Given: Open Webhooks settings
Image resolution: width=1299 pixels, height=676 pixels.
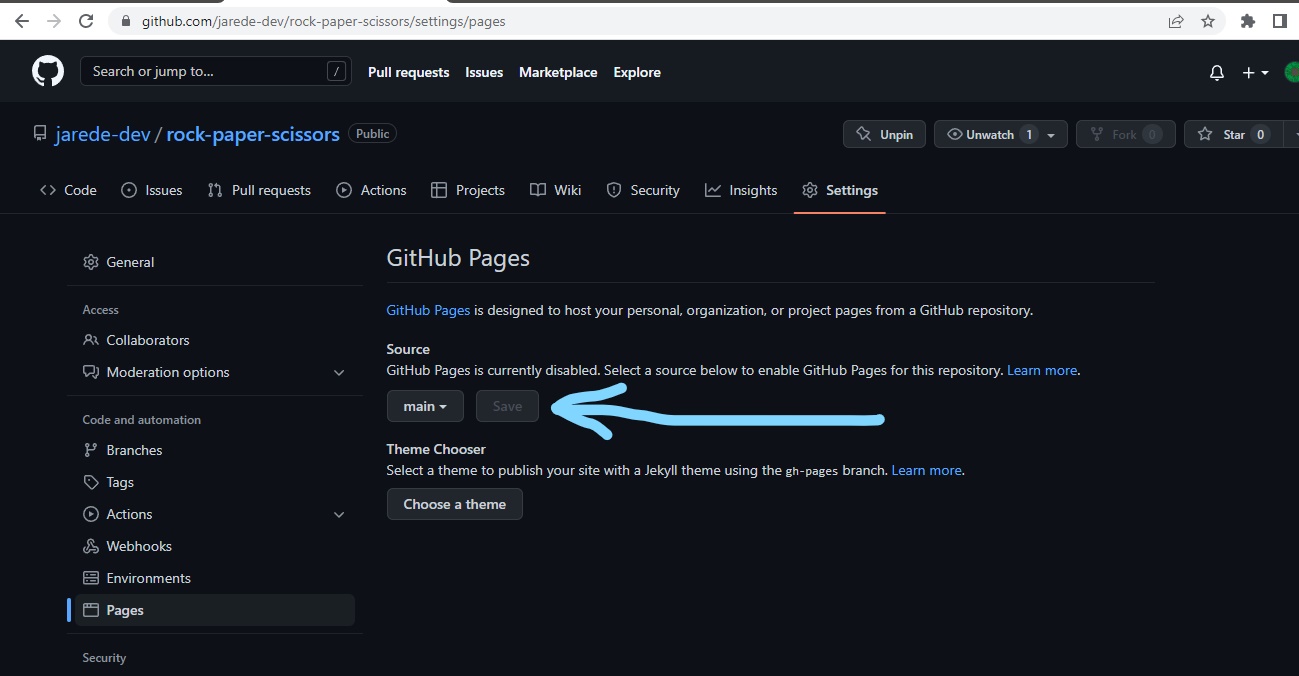Looking at the screenshot, I should (214, 546).
